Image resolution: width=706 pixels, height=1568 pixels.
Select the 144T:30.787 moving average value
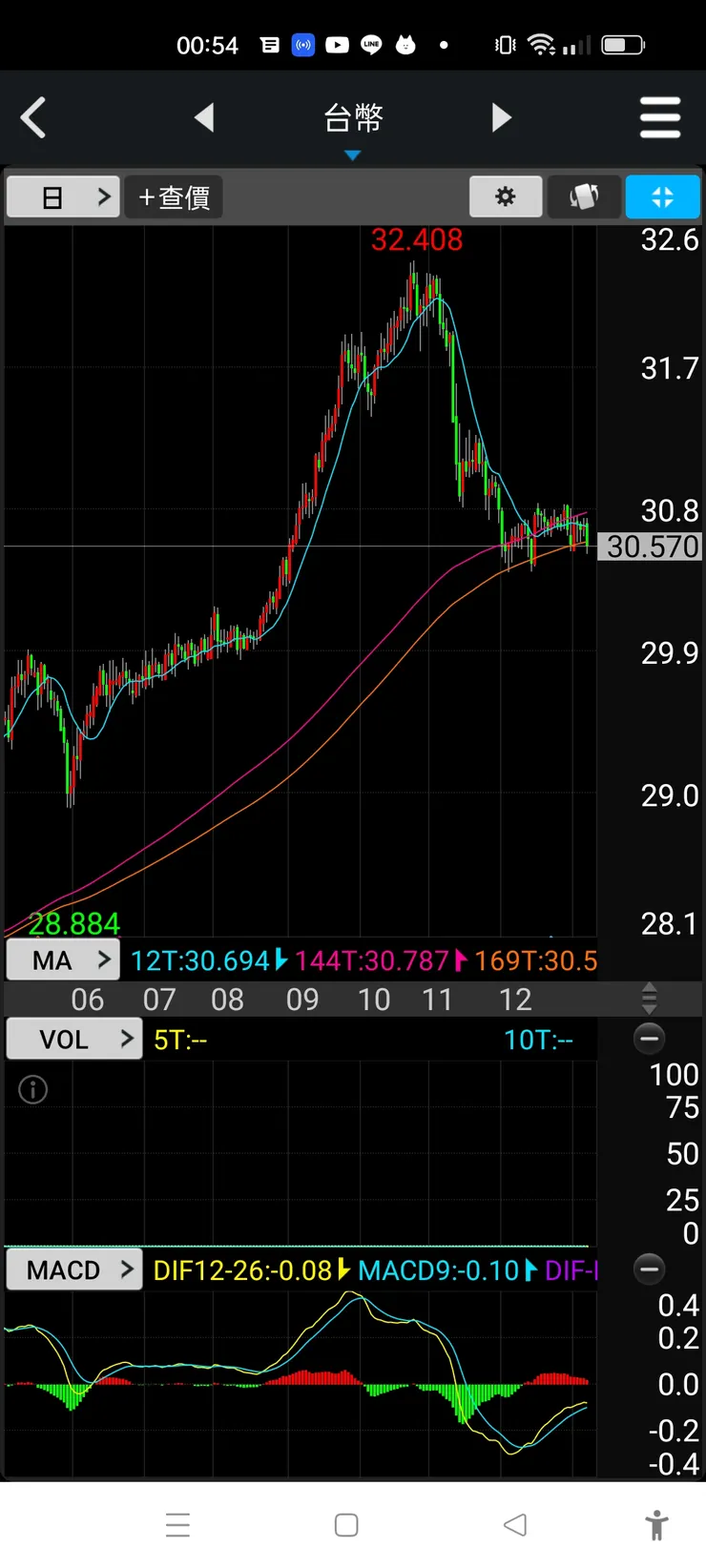click(372, 960)
